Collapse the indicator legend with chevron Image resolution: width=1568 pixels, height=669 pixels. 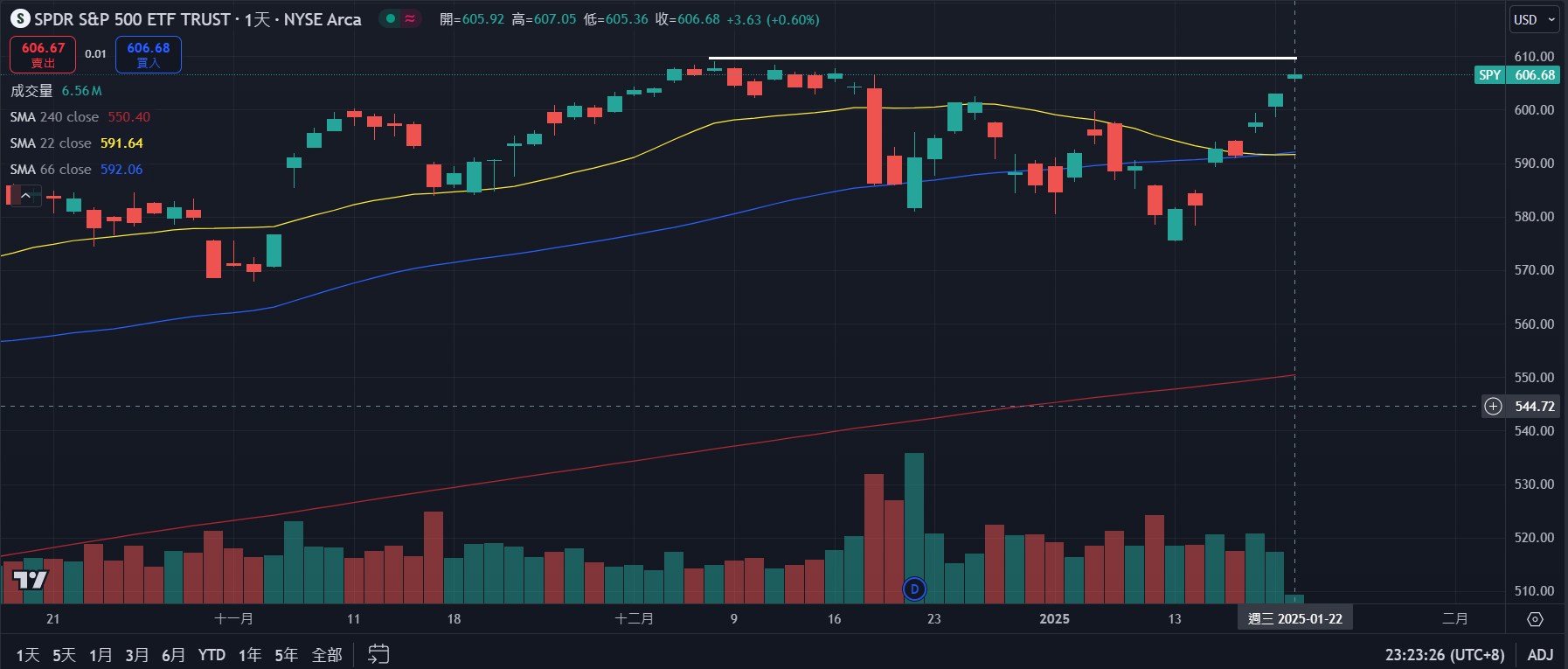point(25,196)
